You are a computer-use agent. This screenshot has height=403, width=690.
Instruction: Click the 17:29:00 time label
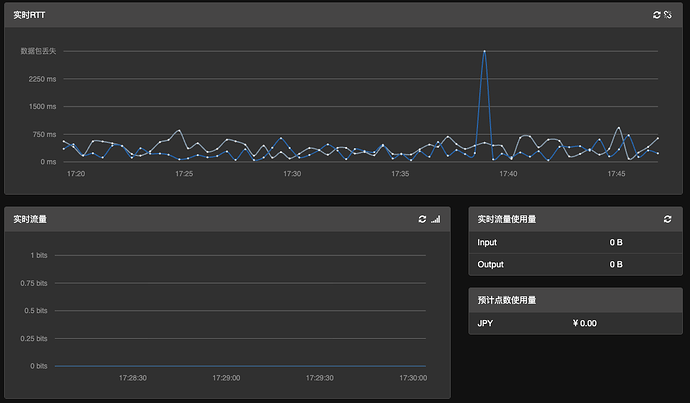click(x=226, y=378)
